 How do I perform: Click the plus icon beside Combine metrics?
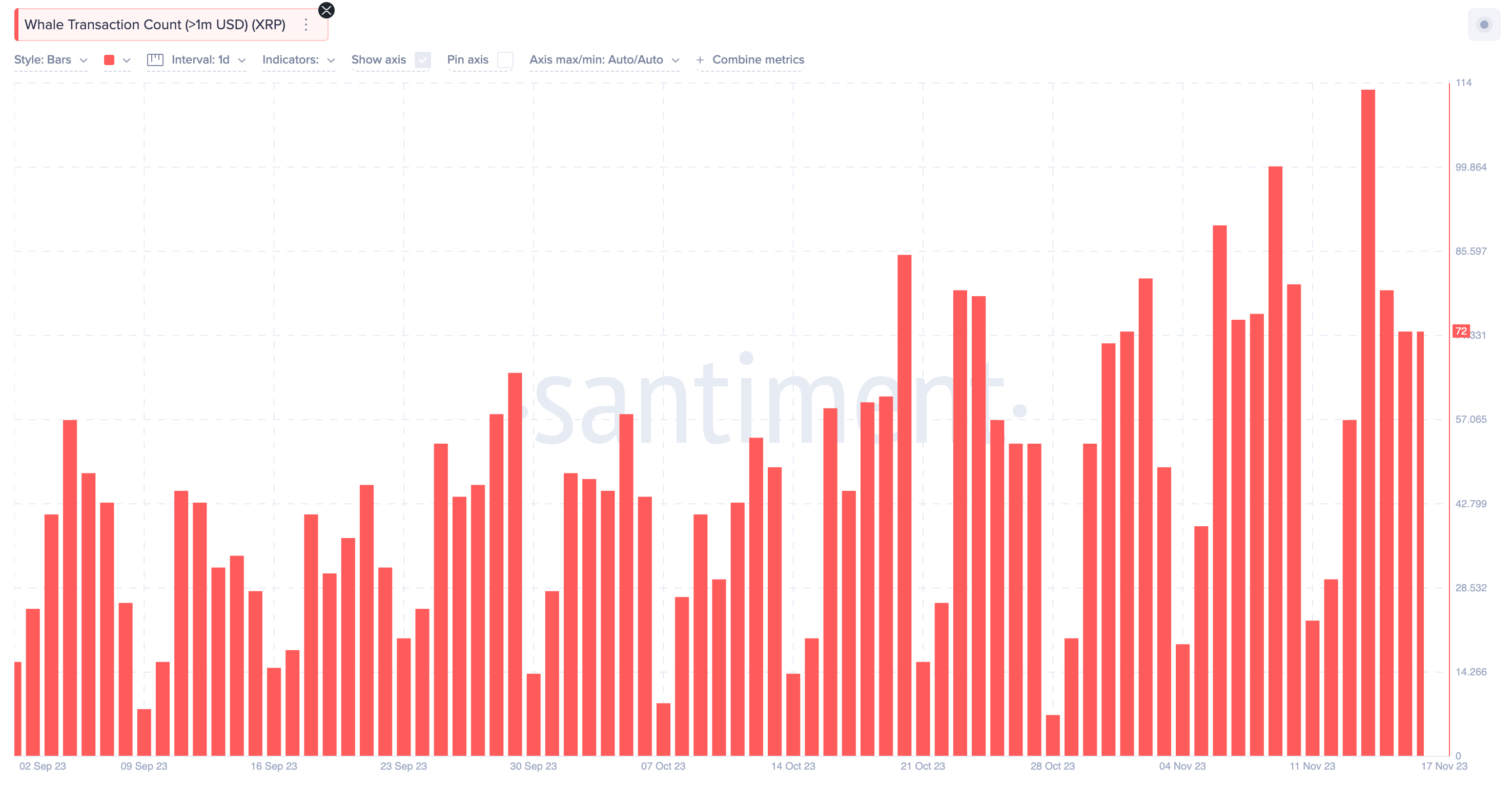point(700,60)
